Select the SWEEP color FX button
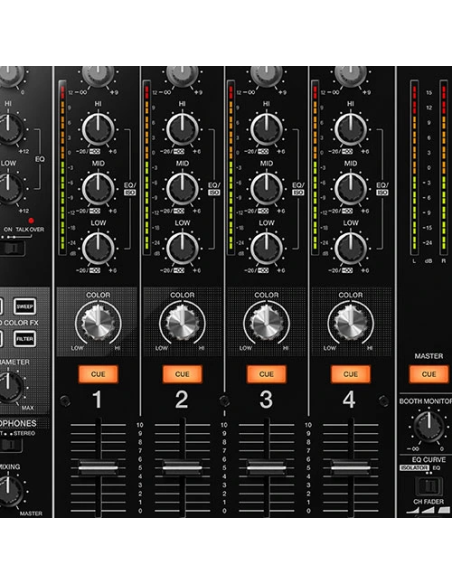The width and height of the screenshot is (452, 584). (25, 307)
